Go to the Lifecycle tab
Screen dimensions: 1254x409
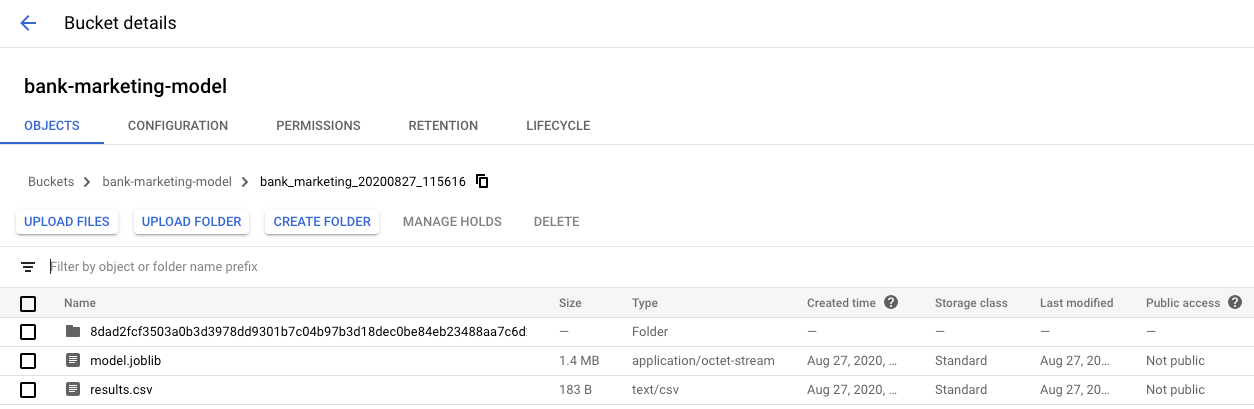tap(558, 126)
